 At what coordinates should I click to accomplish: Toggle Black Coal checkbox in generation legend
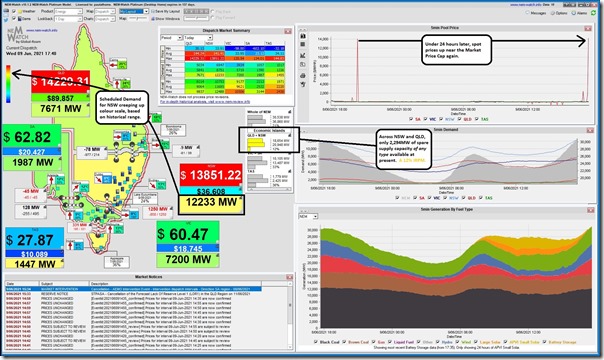click(316, 342)
